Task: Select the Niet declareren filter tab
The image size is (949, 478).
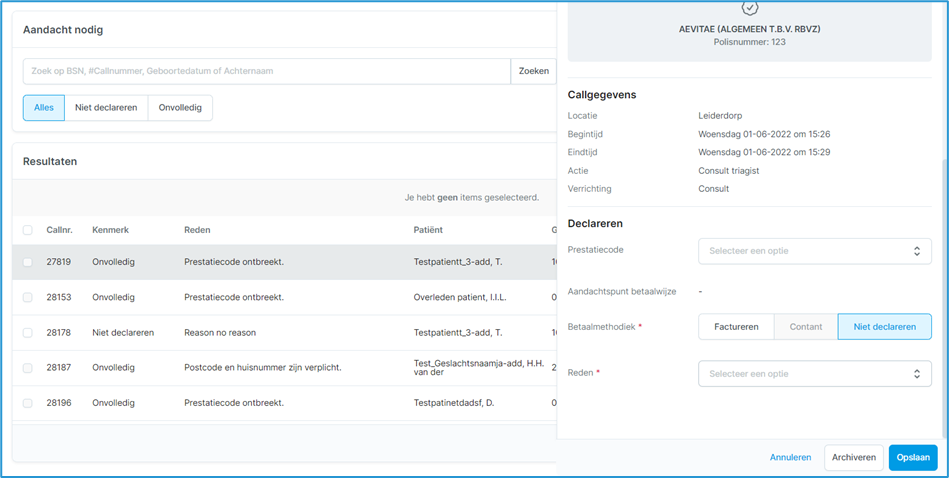Action: [106, 108]
